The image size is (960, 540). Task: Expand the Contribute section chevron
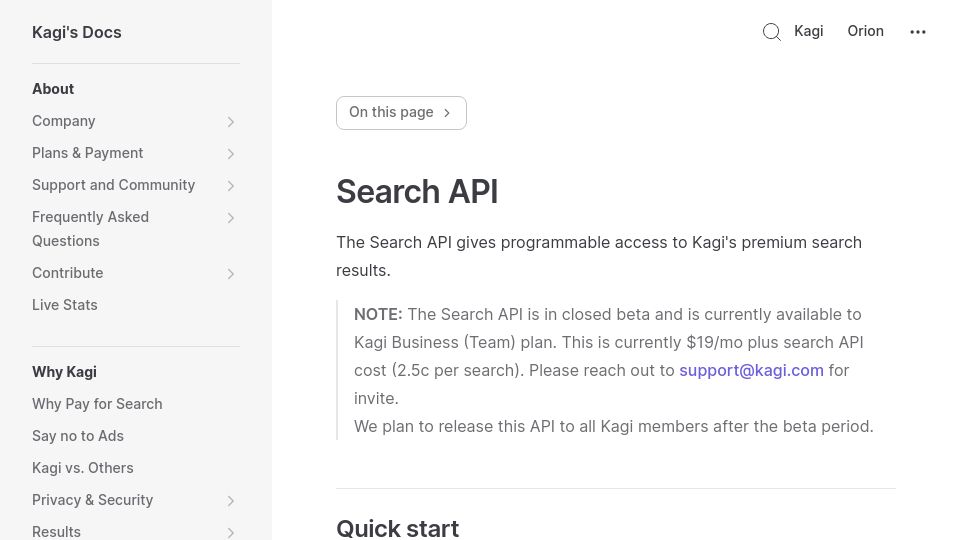pyautogui.click(x=231, y=274)
